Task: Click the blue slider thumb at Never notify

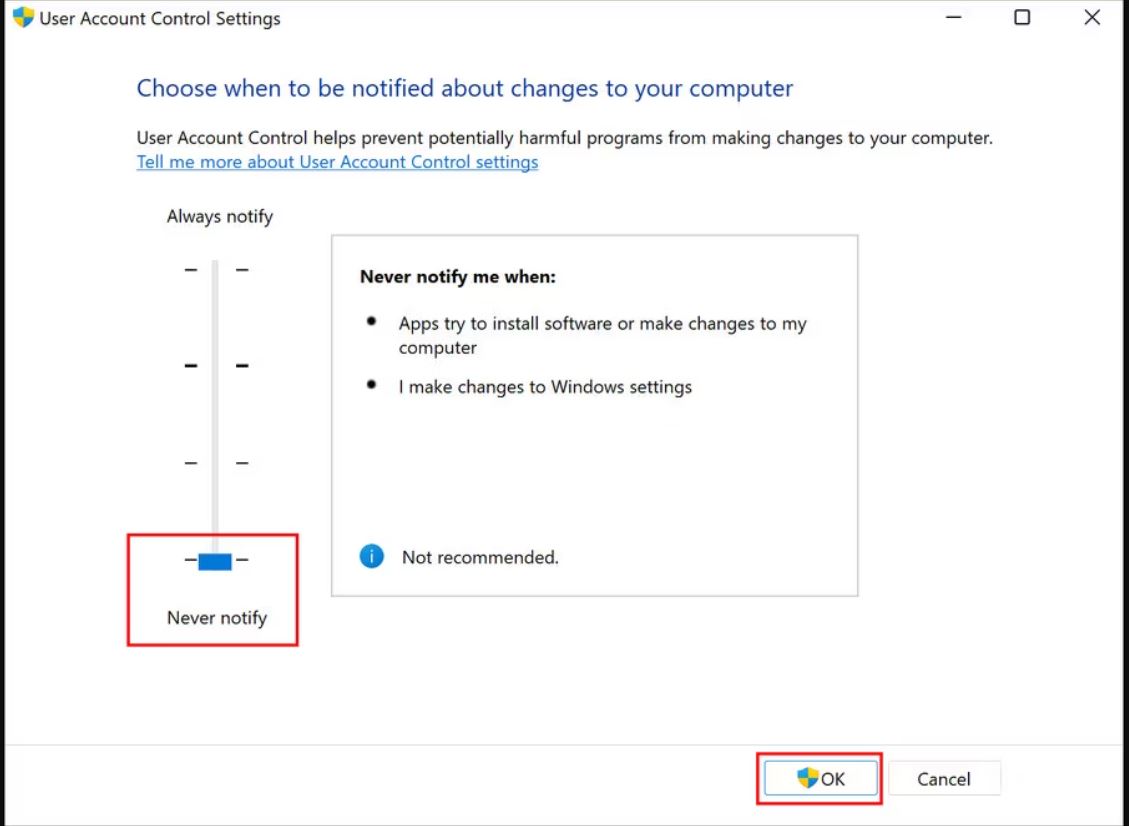Action: tap(215, 561)
